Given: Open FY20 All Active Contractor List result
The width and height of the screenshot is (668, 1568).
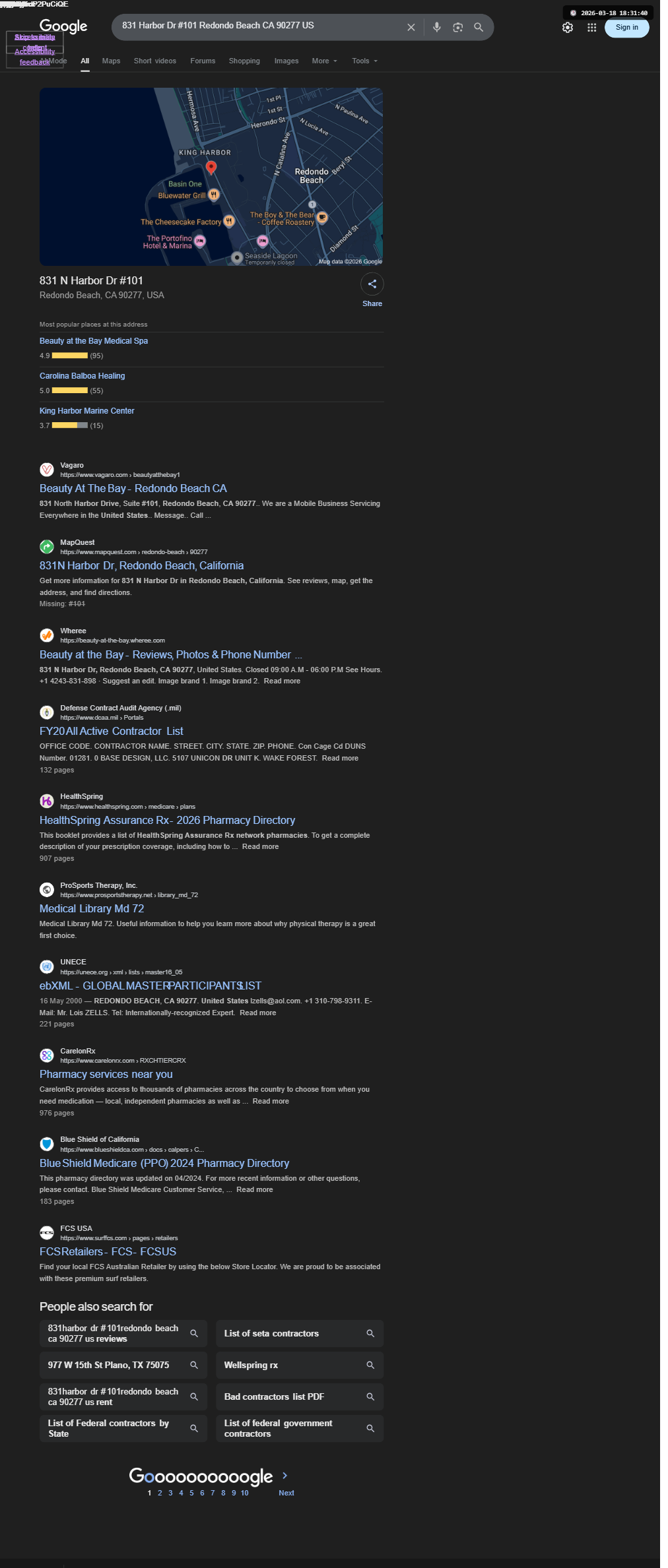Looking at the screenshot, I should pos(112,732).
